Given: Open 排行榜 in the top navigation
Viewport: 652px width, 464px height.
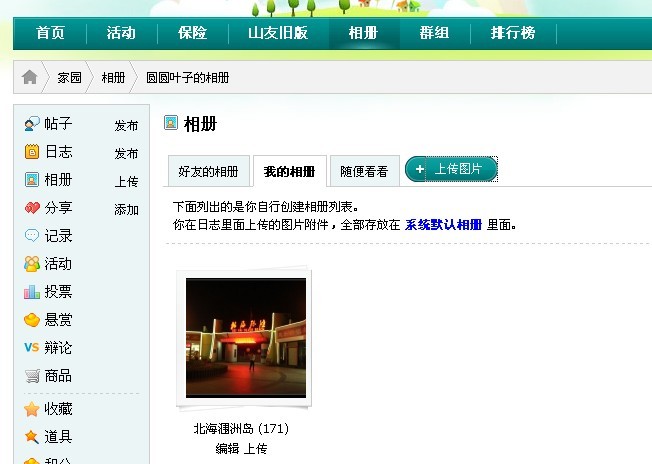Looking at the screenshot, I should tap(513, 33).
